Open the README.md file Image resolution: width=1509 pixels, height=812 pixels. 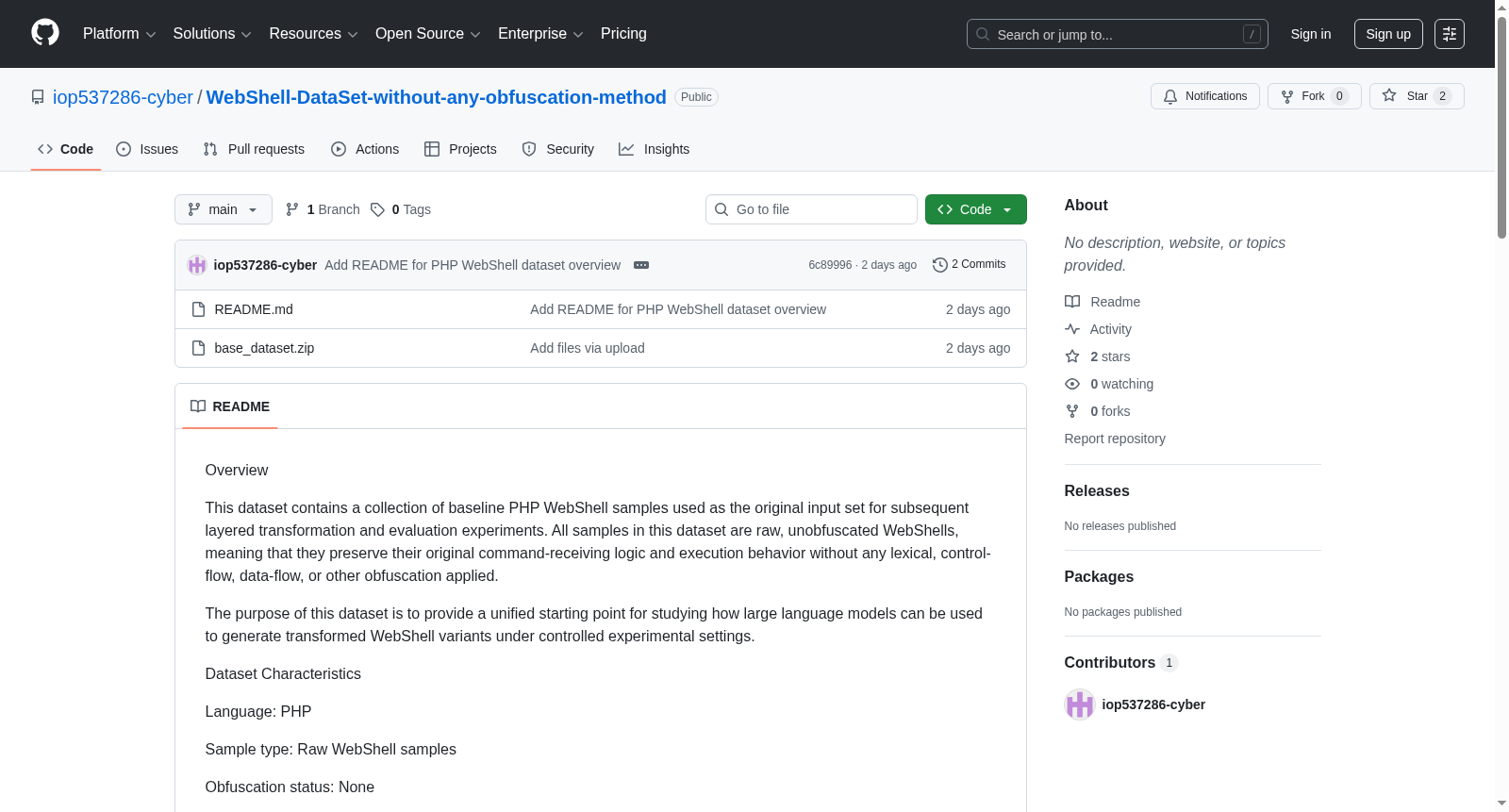[x=254, y=309]
